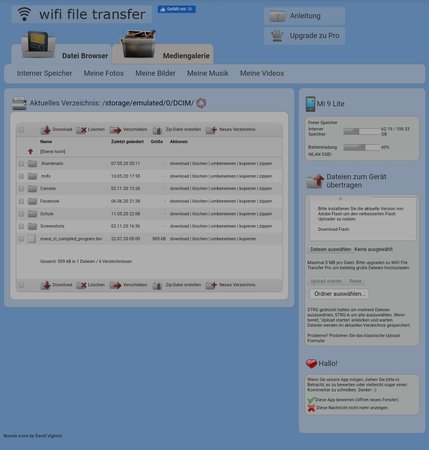Click the Dateien auswählen button

tap(330, 249)
